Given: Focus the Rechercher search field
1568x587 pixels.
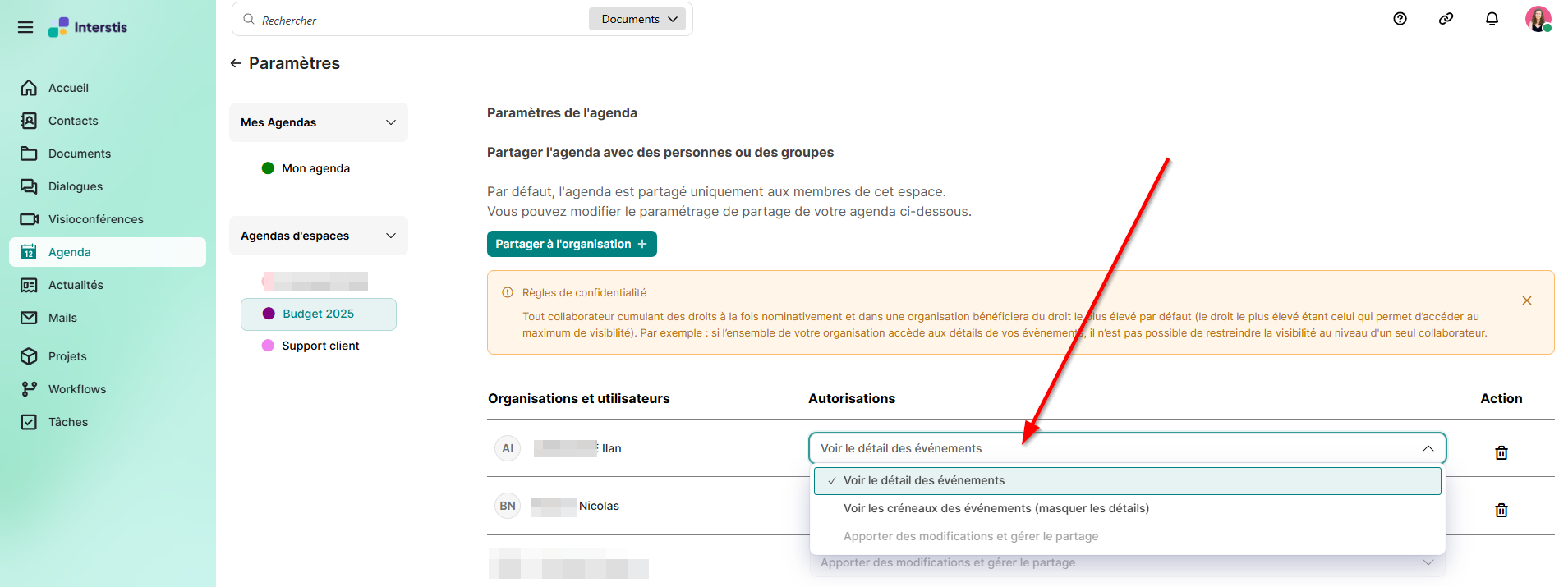Looking at the screenshot, I should (411, 20).
